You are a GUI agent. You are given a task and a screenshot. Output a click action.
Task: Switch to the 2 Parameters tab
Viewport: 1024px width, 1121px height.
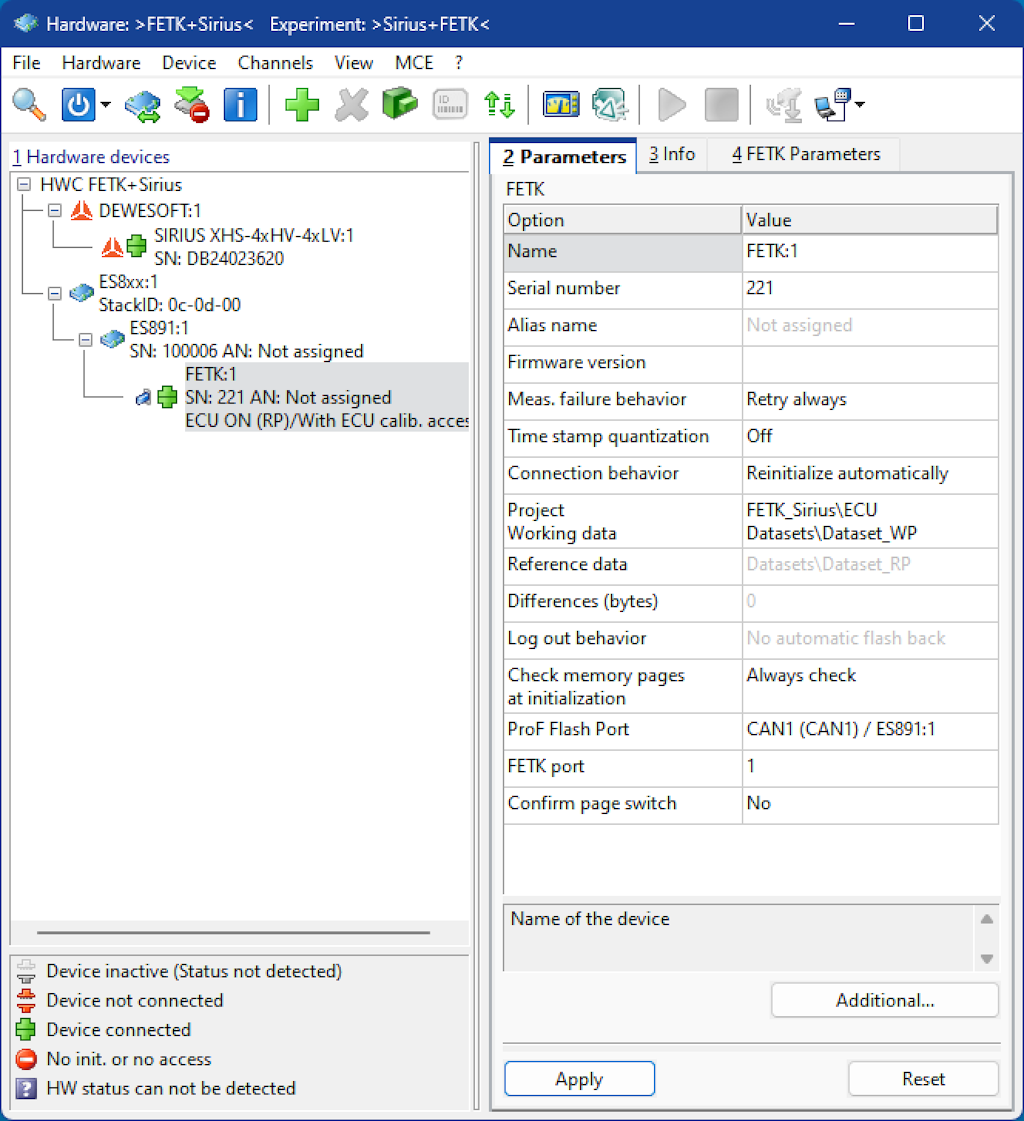click(563, 157)
